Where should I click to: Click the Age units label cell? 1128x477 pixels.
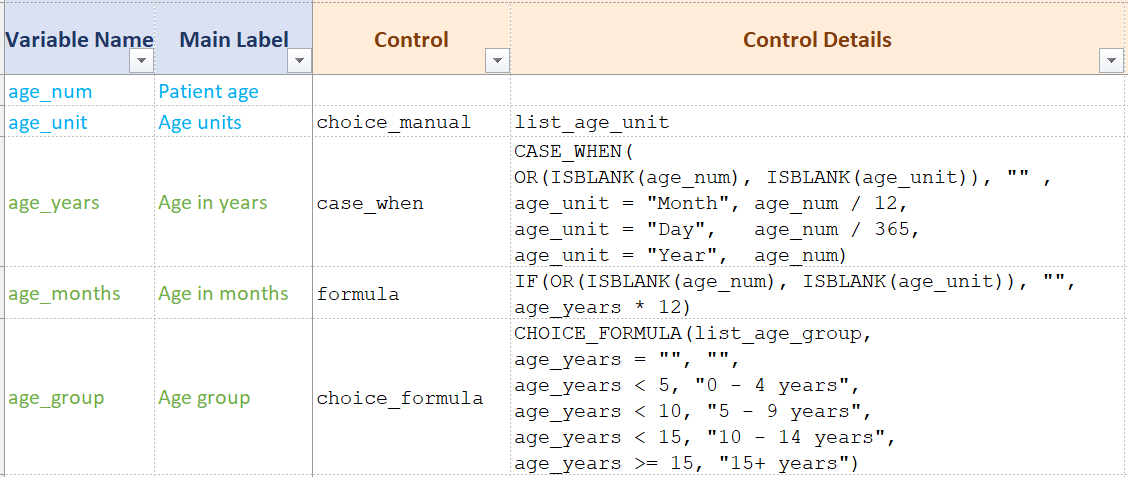point(234,122)
